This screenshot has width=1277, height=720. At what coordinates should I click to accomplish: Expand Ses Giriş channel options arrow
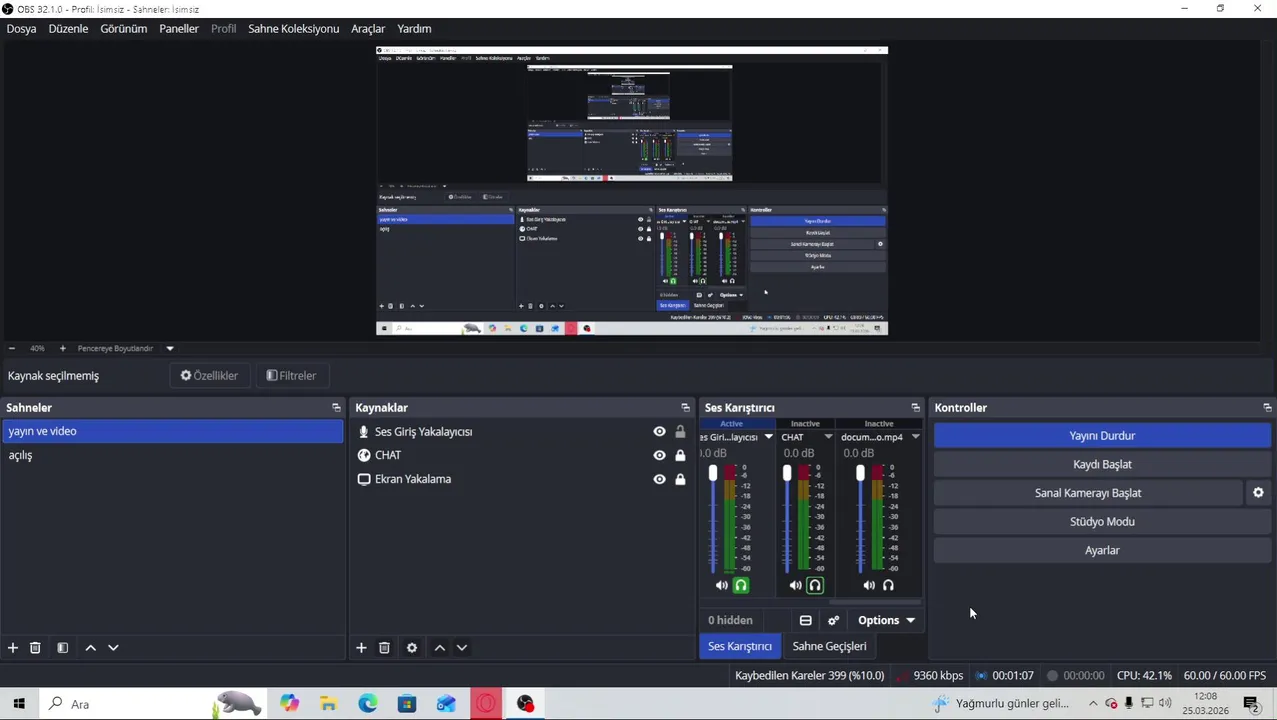point(768,437)
